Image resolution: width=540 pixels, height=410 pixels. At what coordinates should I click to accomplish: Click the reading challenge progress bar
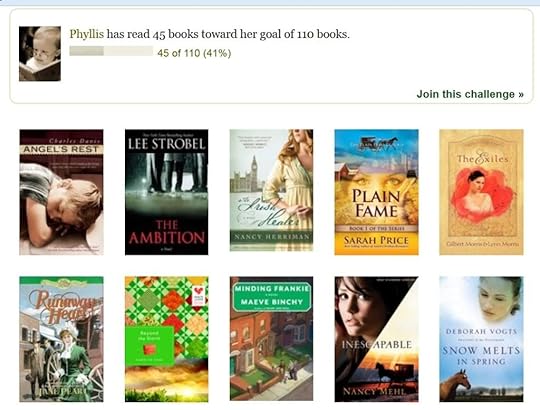point(111,51)
